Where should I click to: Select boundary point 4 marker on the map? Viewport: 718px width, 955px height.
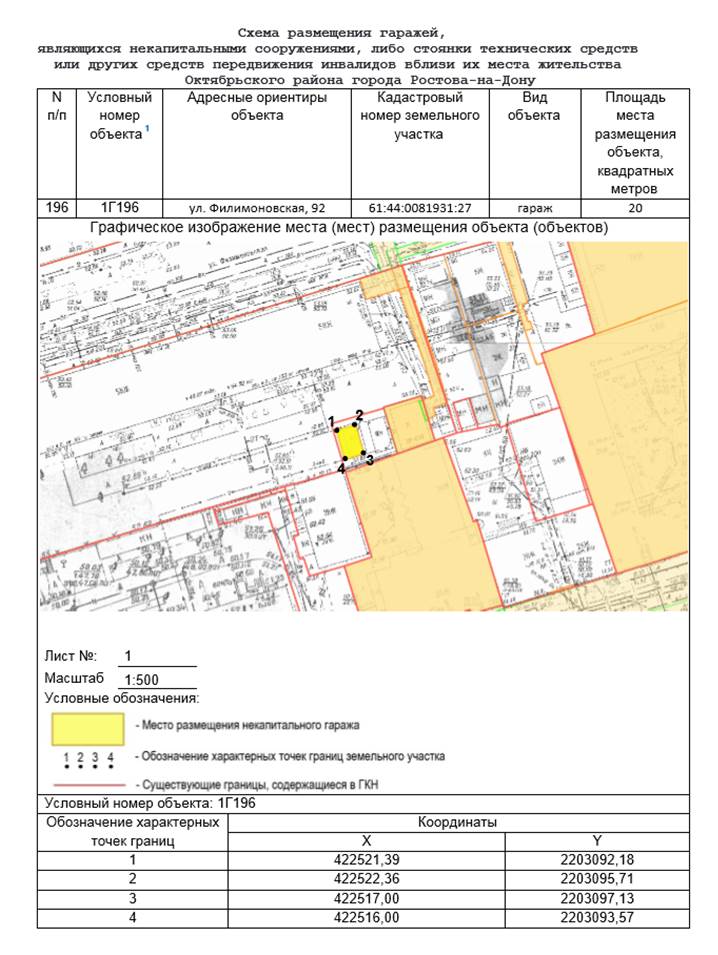pos(345,459)
